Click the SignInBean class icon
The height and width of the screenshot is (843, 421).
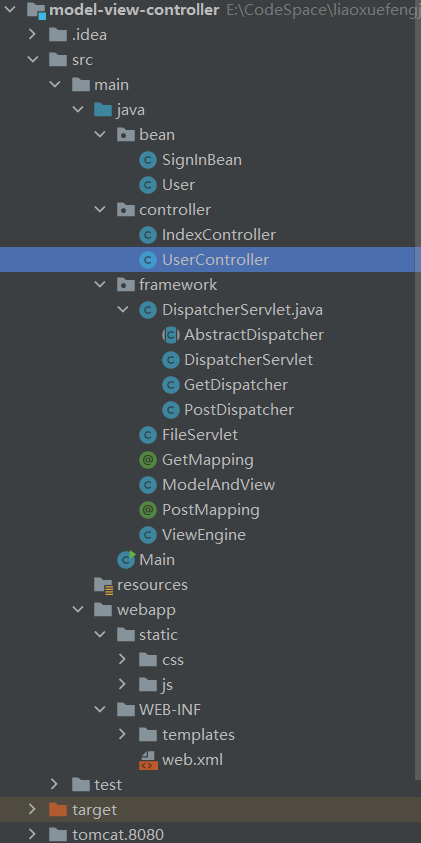click(148, 160)
